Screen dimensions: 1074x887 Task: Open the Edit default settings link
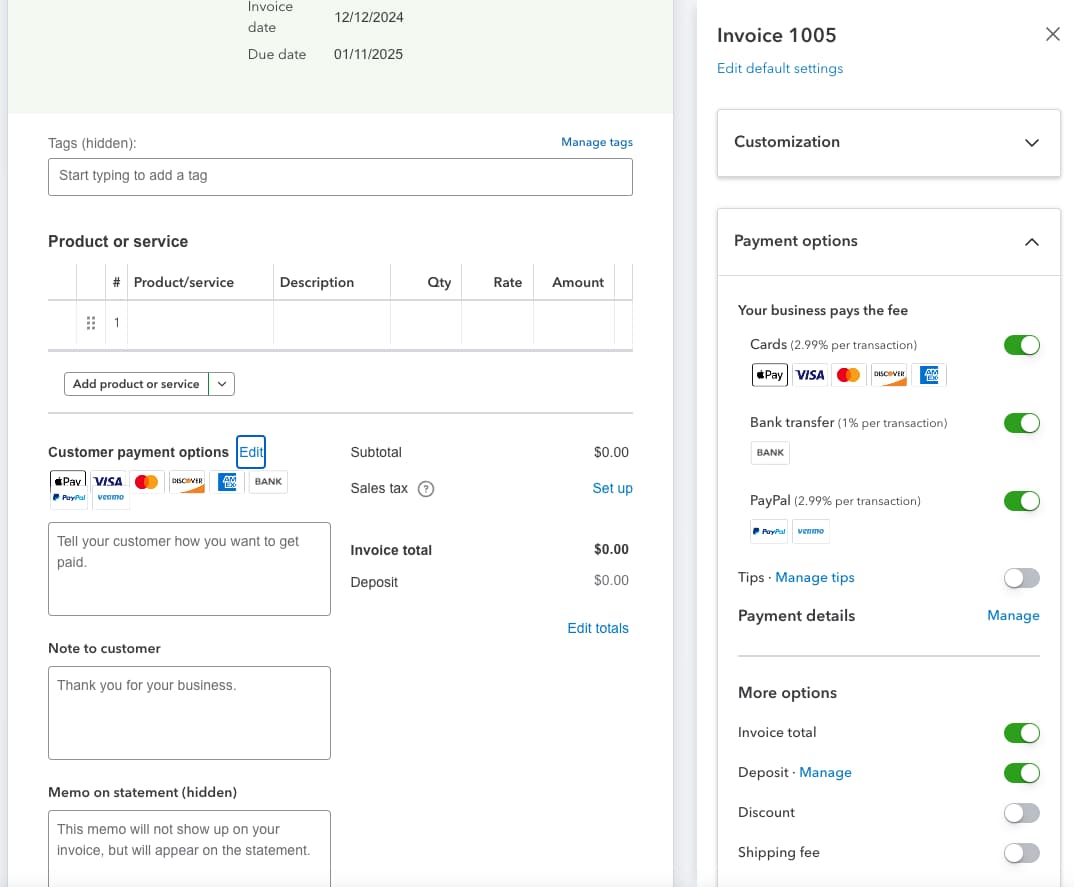pos(780,69)
